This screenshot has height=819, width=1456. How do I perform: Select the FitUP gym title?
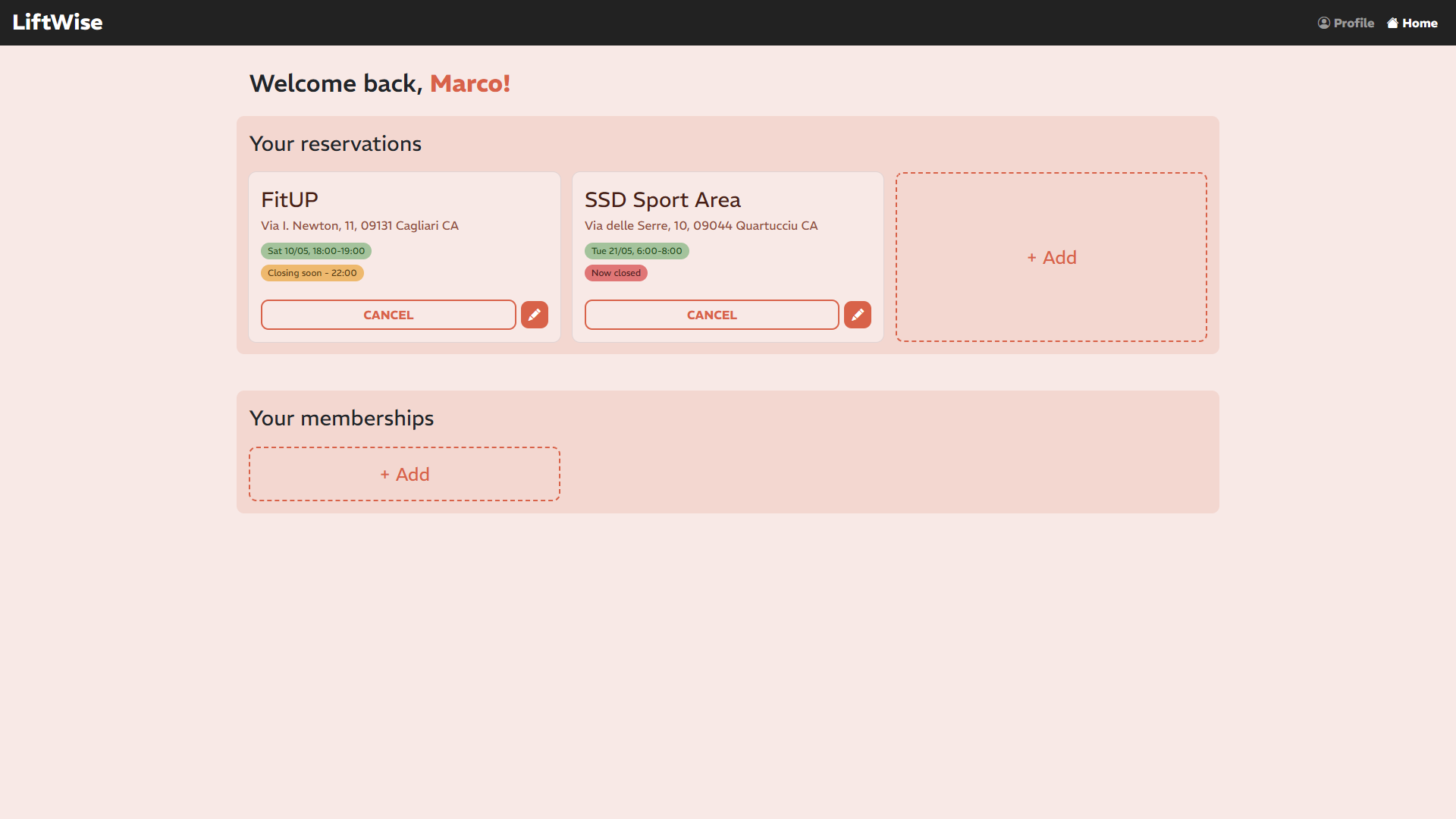point(289,199)
